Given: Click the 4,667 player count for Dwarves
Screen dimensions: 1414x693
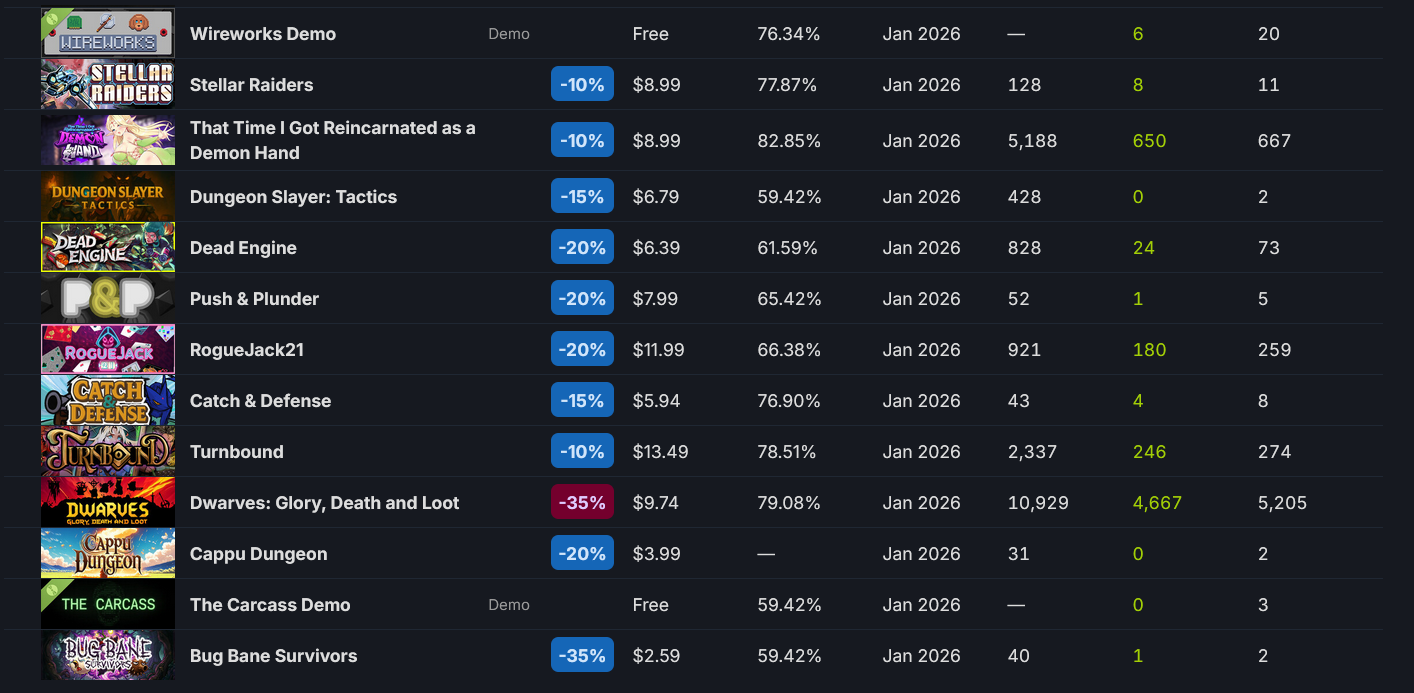Looking at the screenshot, I should [1157, 503].
